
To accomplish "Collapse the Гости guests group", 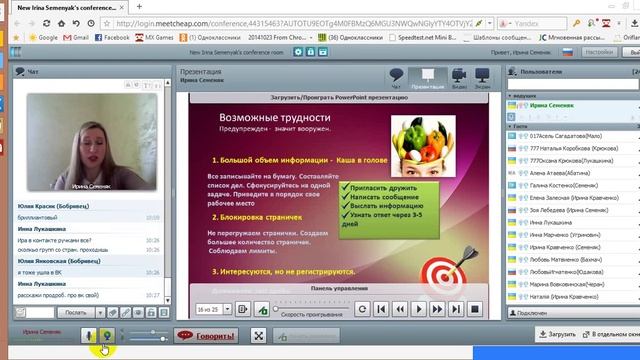I will [510, 127].
